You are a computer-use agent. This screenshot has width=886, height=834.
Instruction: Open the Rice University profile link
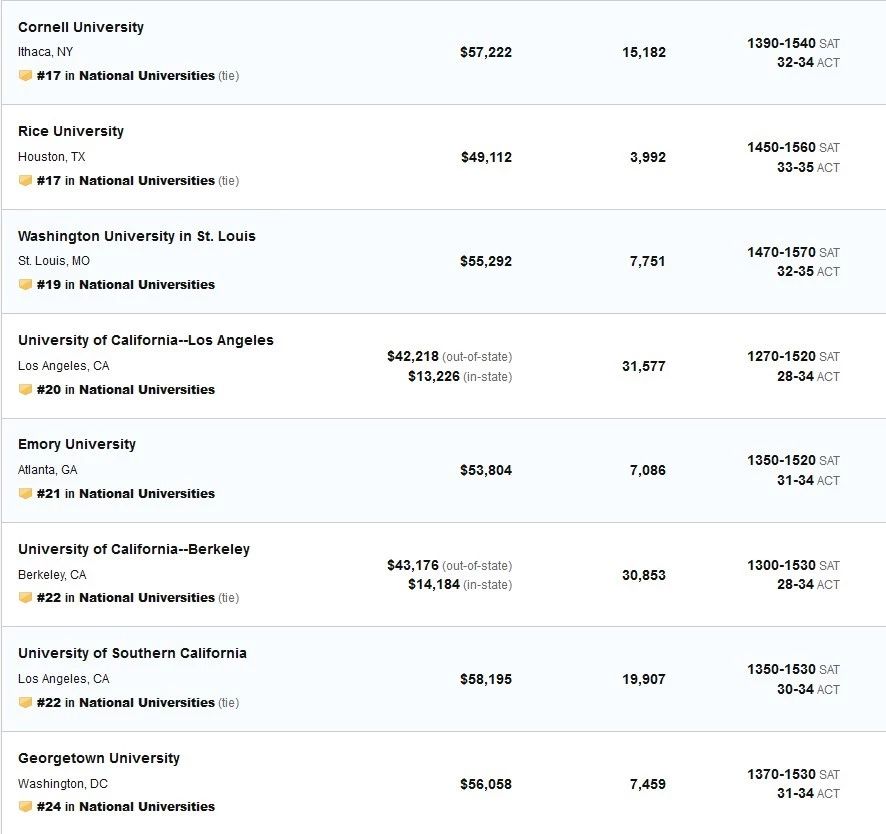coord(71,131)
